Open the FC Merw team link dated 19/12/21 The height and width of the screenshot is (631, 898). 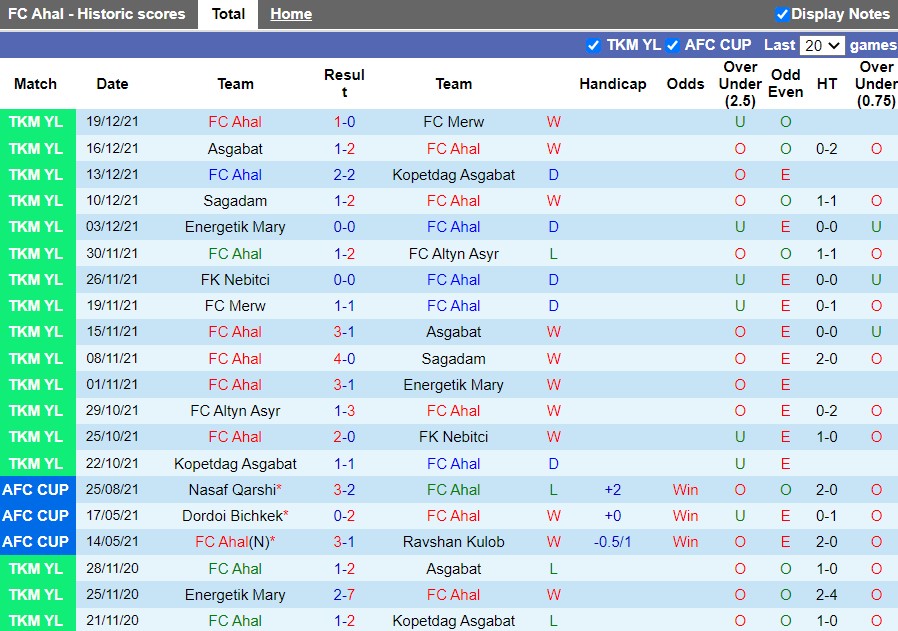tap(454, 122)
